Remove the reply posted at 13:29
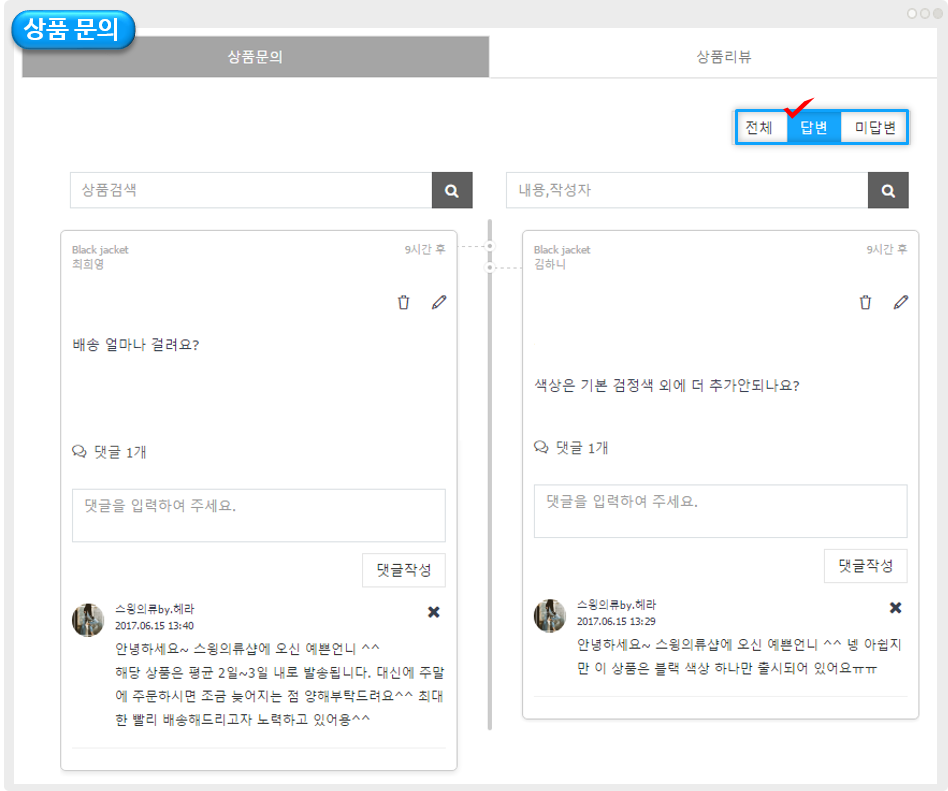This screenshot has height=791, width=948. click(896, 608)
